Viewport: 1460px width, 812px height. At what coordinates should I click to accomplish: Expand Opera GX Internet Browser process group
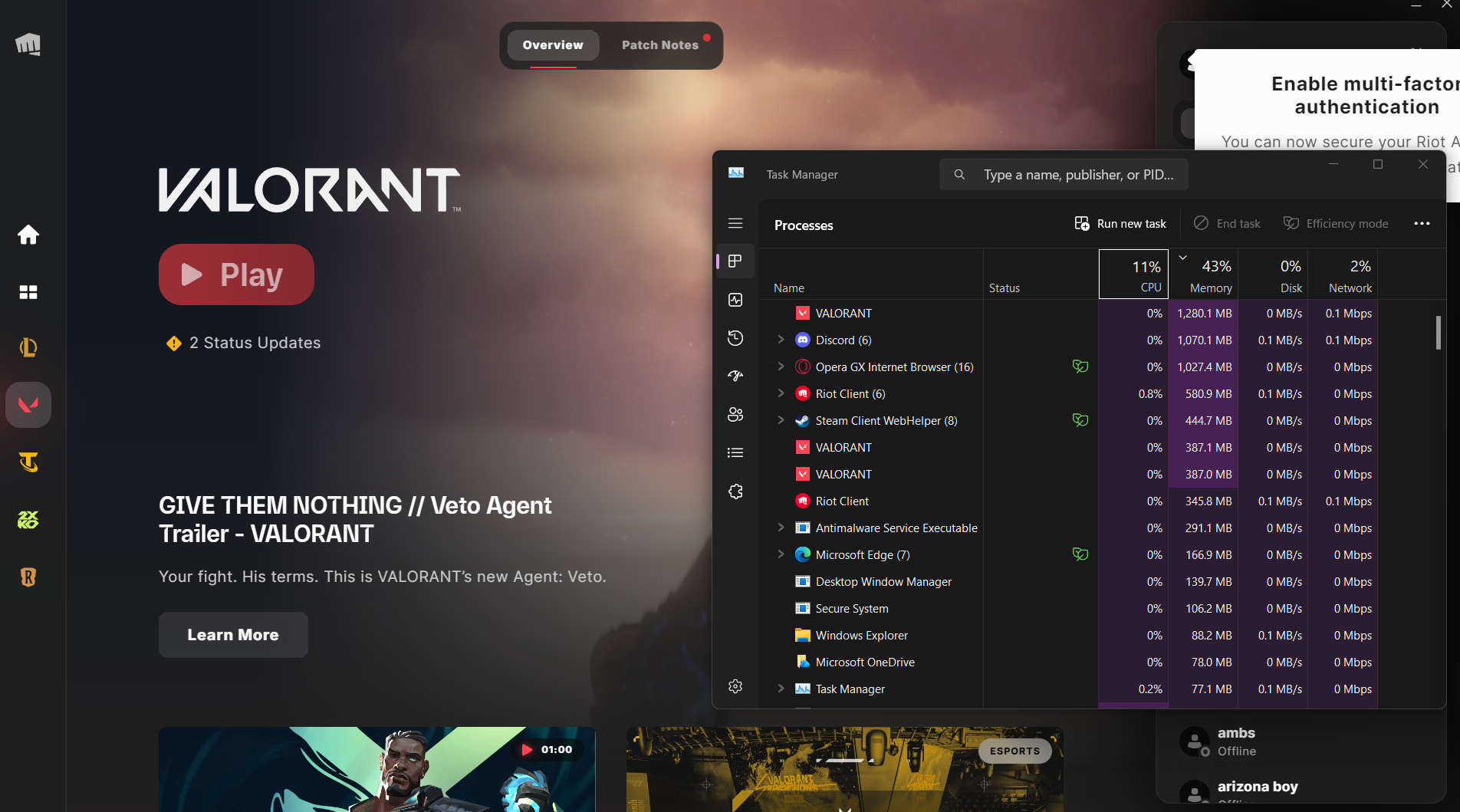(x=781, y=367)
